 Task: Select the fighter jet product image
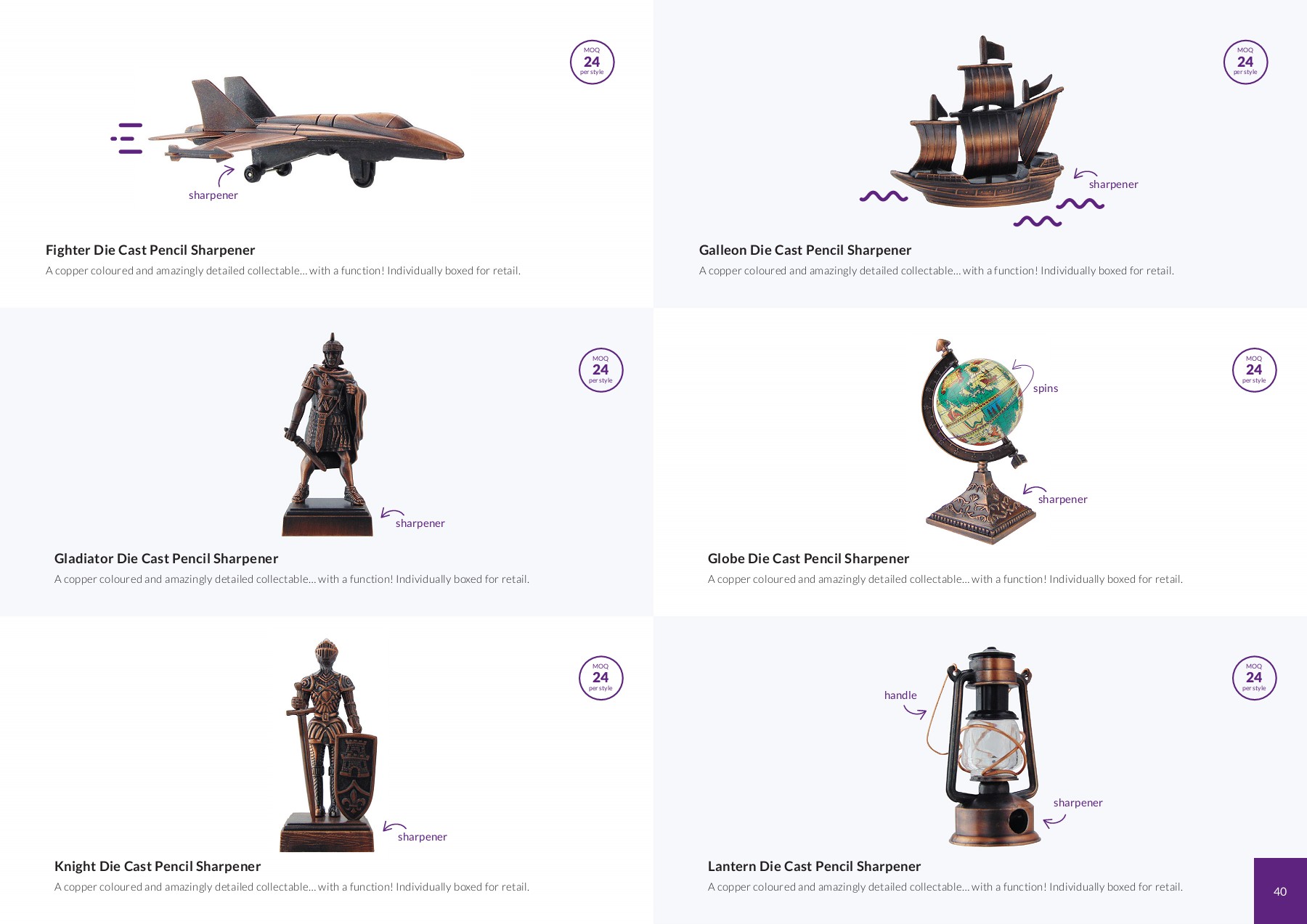pyautogui.click(x=306, y=131)
